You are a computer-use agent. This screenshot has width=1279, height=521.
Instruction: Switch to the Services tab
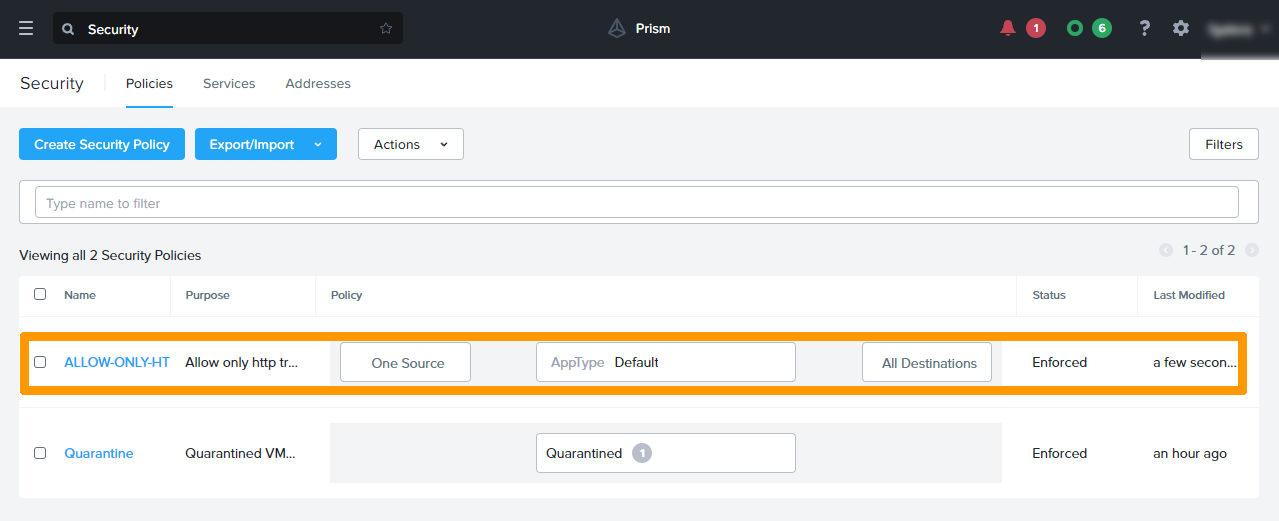(x=229, y=83)
